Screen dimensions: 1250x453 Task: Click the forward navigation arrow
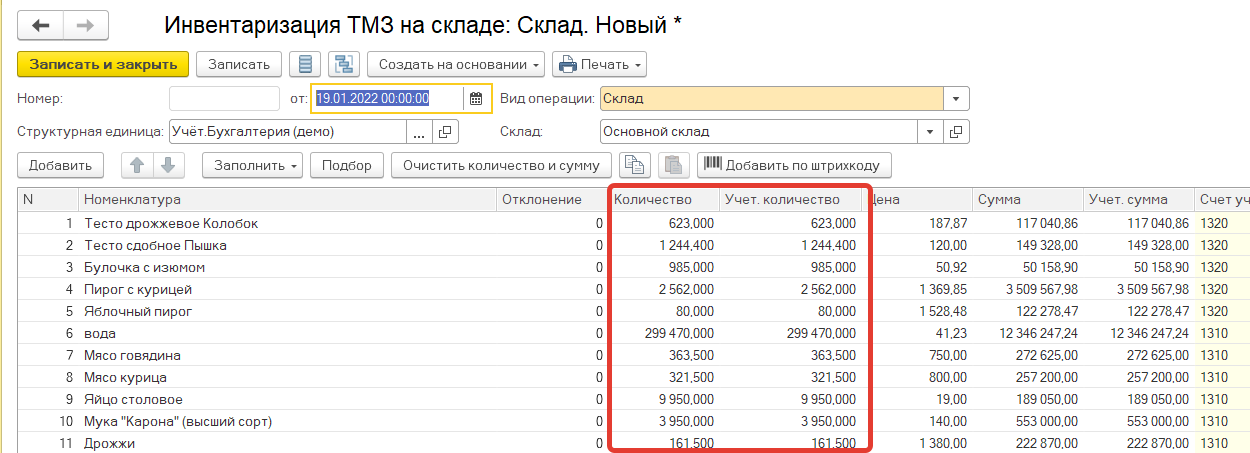pyautogui.click(x=86, y=26)
